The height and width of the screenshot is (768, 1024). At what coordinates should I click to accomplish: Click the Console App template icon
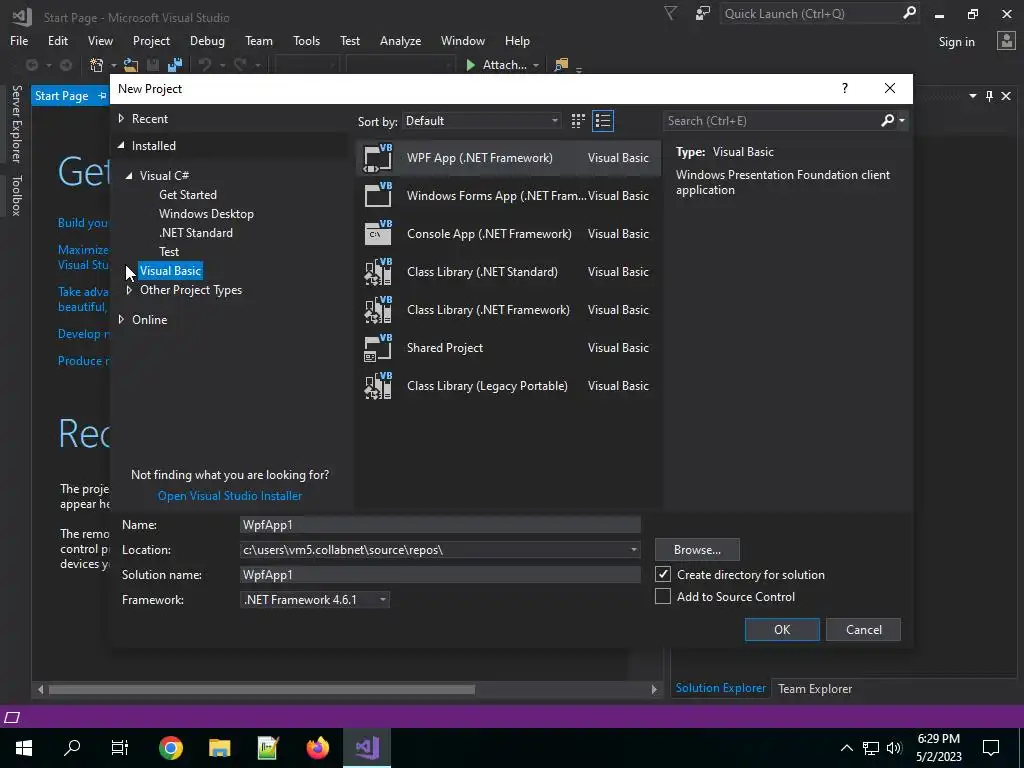click(378, 233)
